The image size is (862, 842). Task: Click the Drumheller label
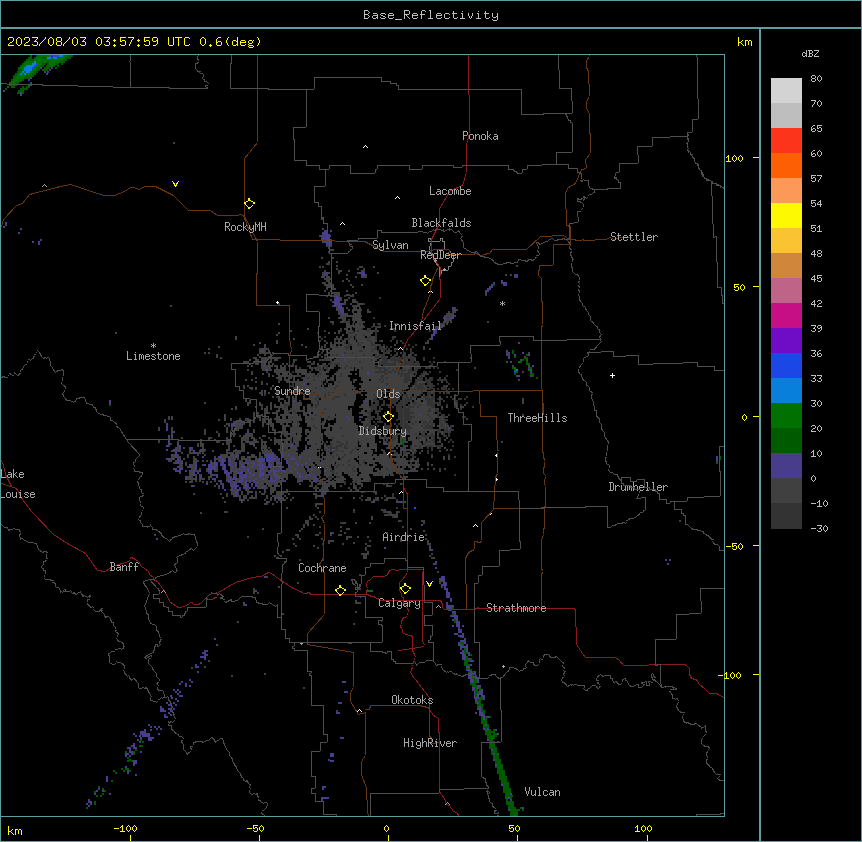[638, 487]
